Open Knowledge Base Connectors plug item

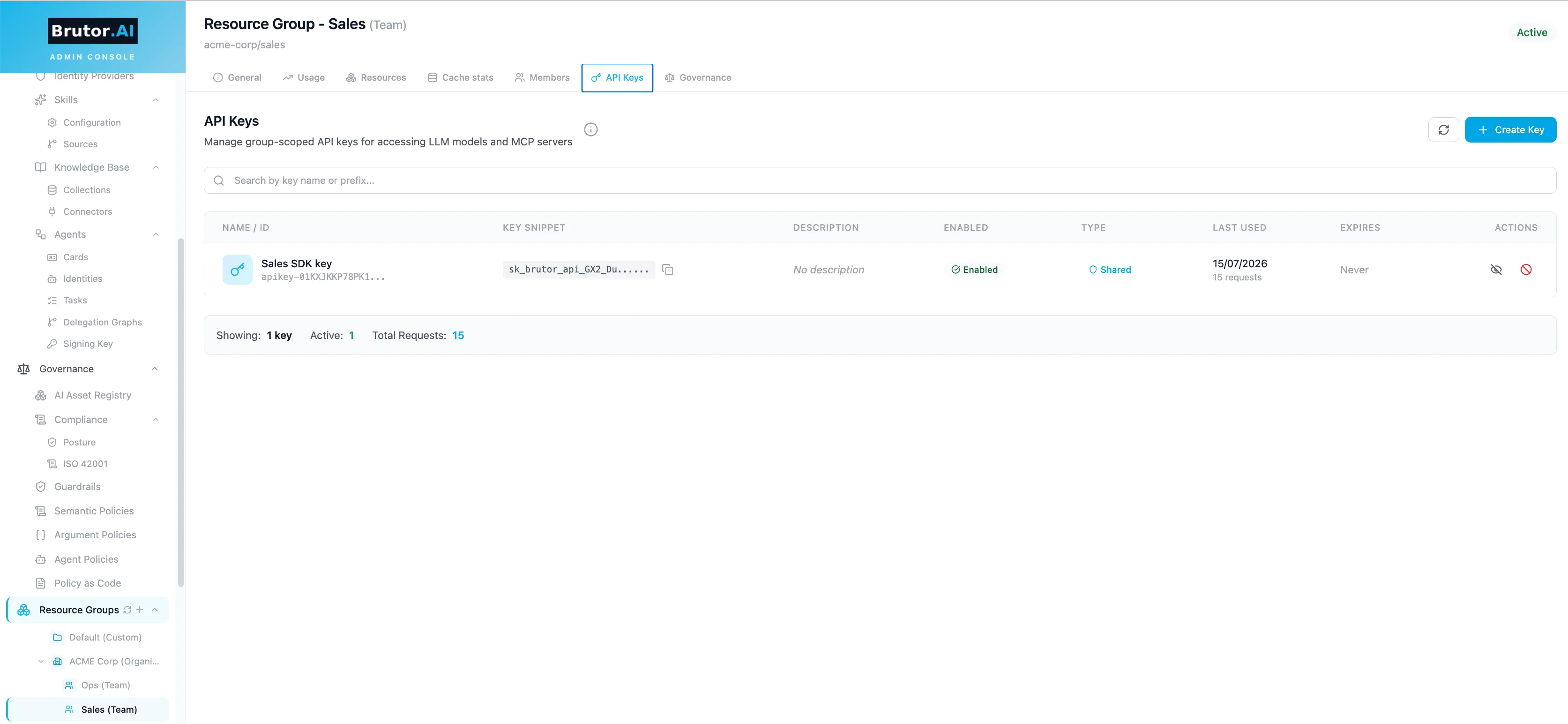(88, 212)
